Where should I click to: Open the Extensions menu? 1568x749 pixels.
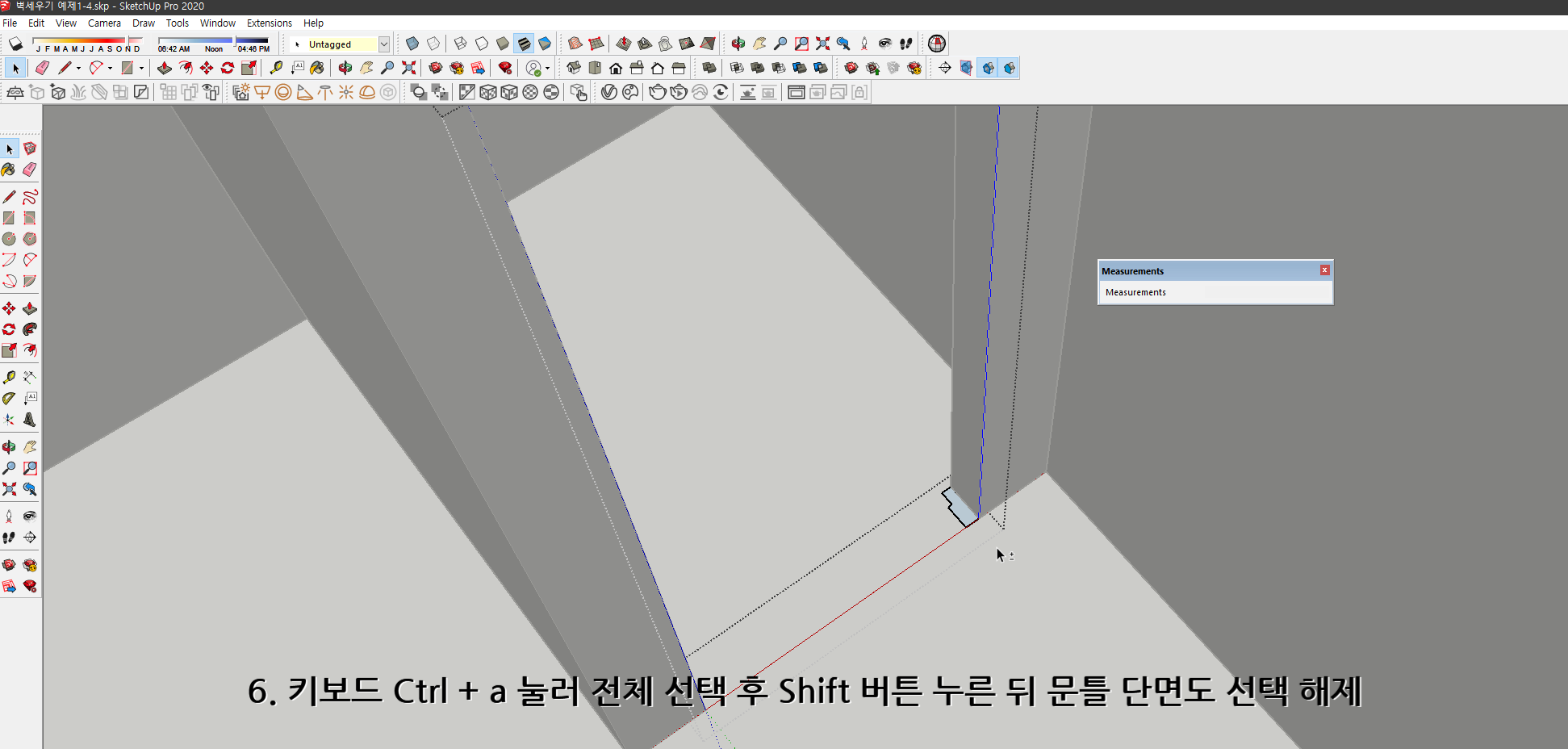[x=270, y=23]
